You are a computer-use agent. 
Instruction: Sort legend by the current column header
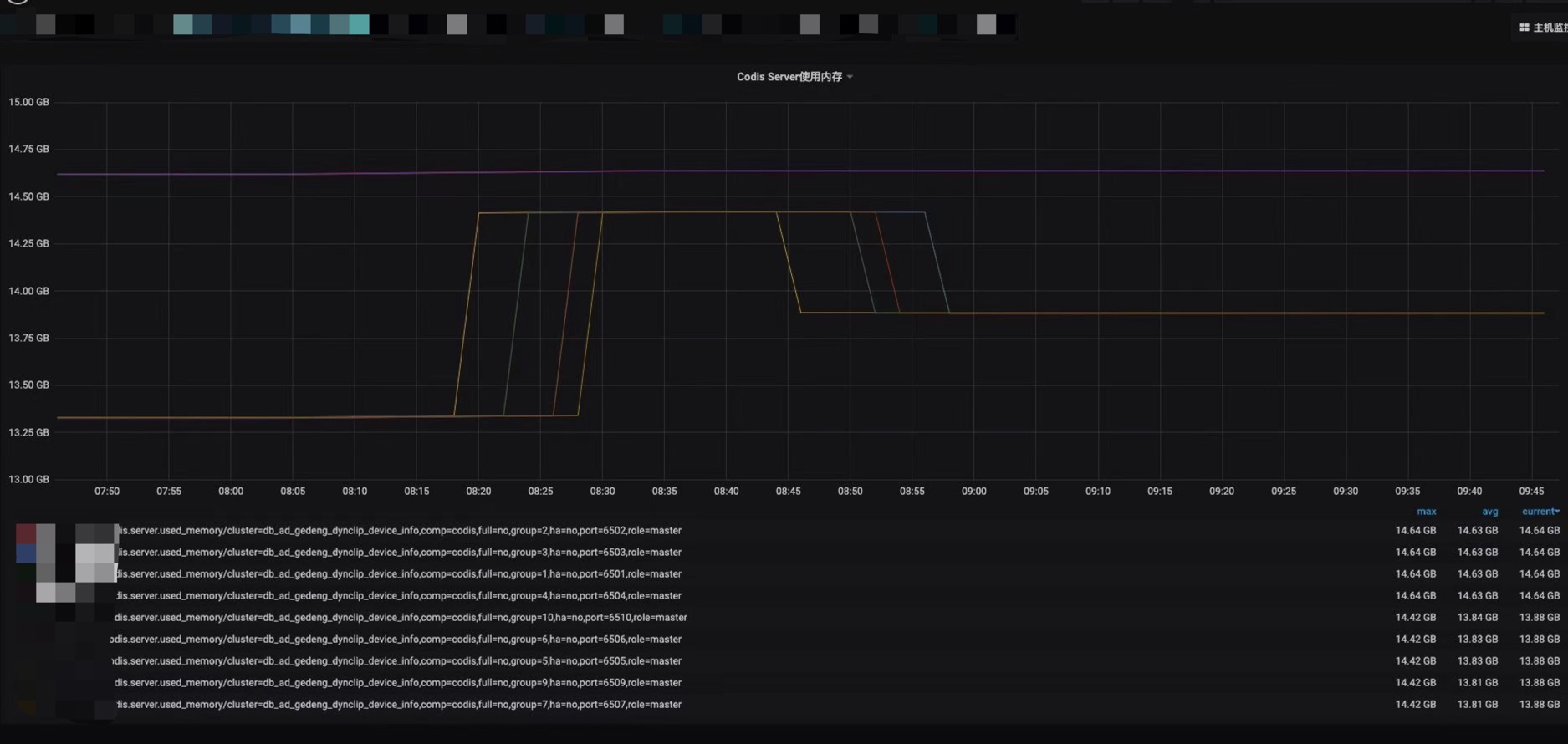(1540, 512)
